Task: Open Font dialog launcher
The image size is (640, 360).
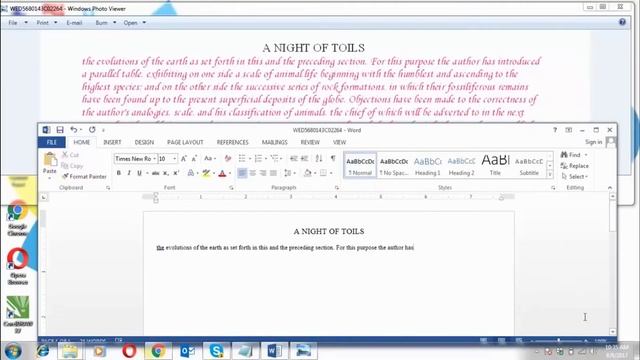Action: (231, 188)
